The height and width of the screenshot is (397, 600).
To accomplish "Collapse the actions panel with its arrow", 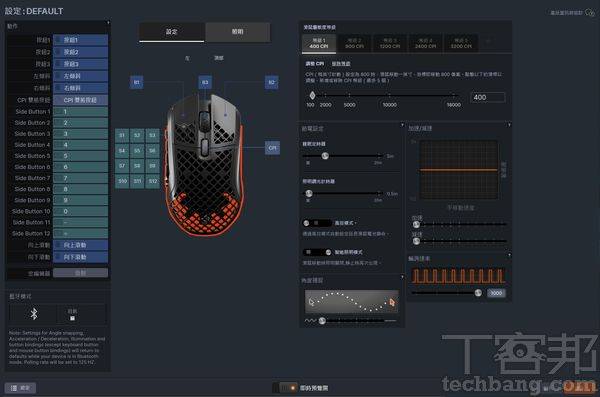I will 108,23.
